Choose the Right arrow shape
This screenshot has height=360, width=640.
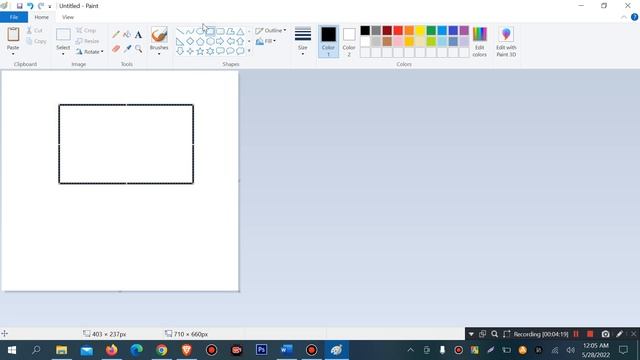(220, 41)
